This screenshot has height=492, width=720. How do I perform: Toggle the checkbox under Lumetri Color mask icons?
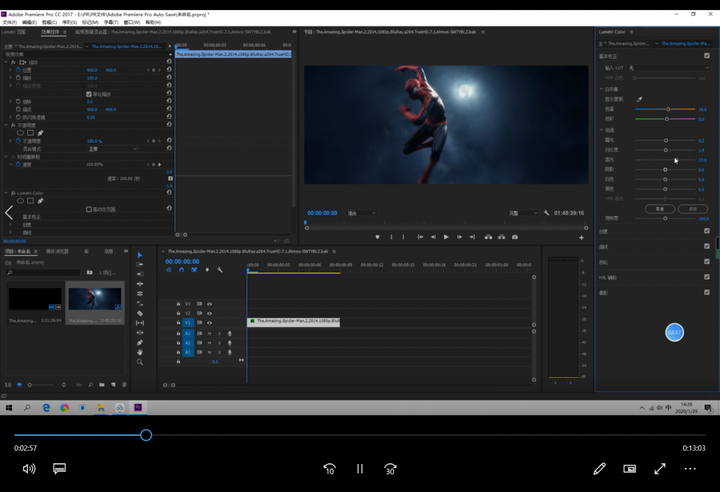[x=89, y=209]
